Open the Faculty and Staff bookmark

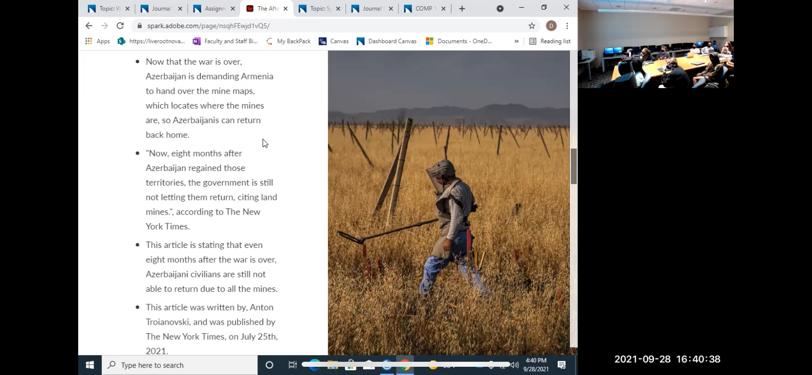[x=225, y=41]
